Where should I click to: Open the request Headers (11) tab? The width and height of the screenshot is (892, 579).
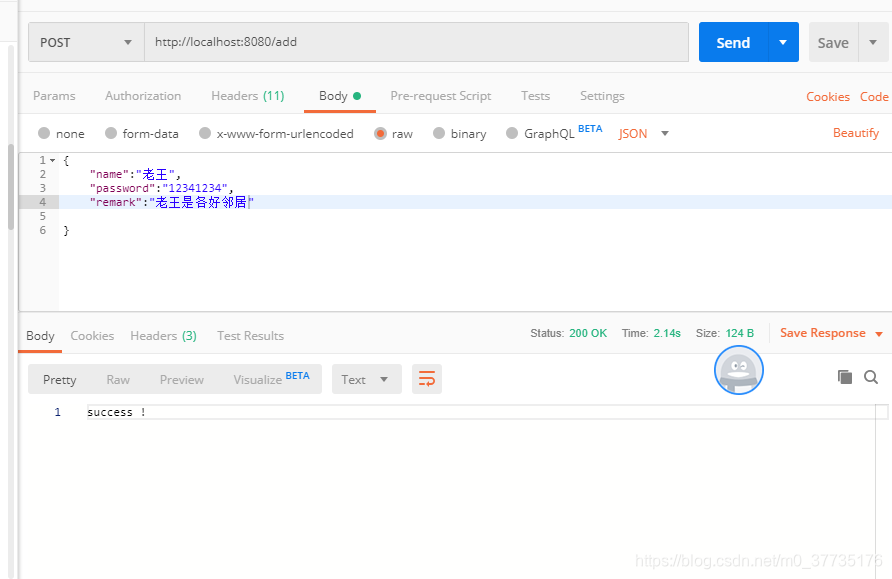pos(247,96)
